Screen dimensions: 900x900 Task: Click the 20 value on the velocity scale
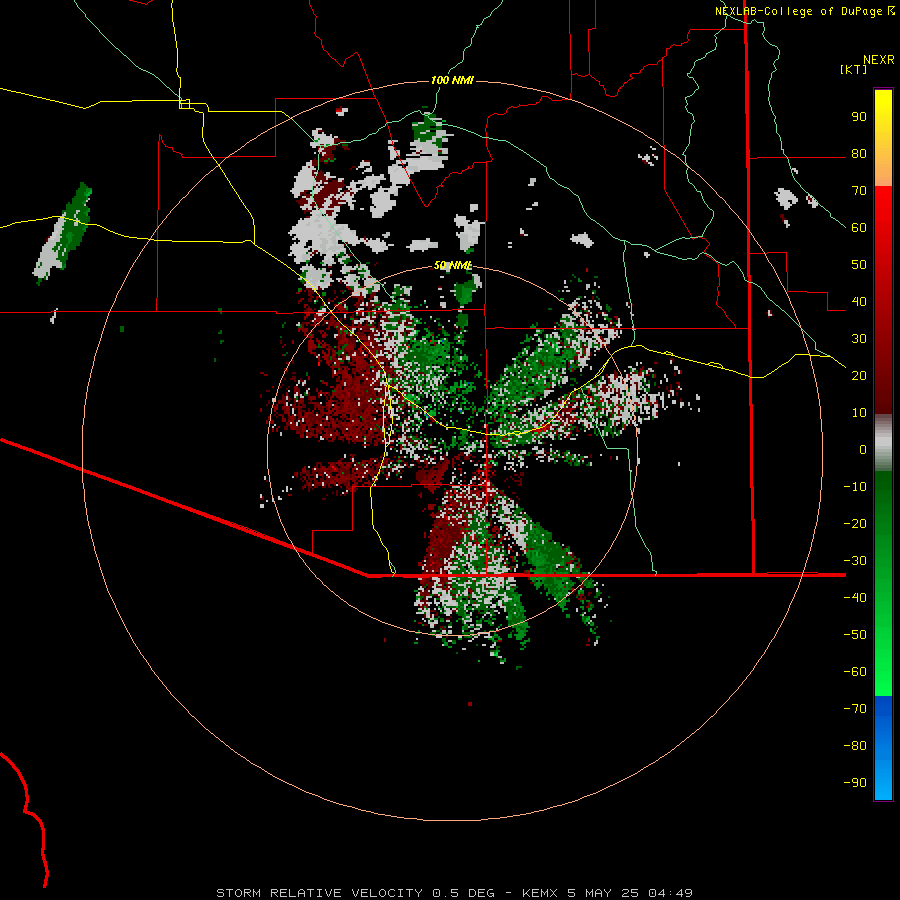(x=859, y=376)
